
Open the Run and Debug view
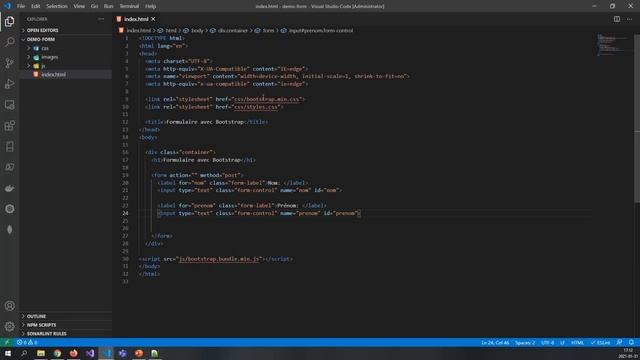[10, 84]
